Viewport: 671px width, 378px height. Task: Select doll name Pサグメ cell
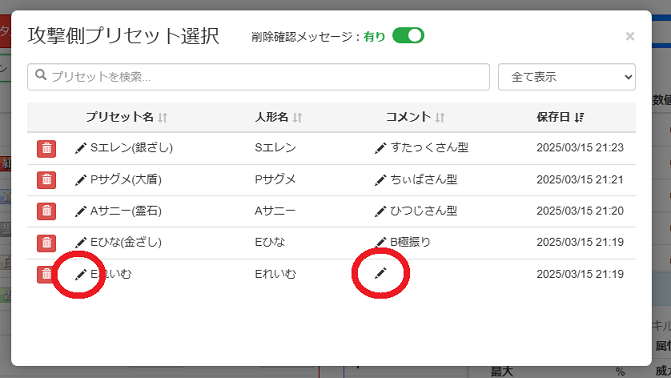(275, 179)
